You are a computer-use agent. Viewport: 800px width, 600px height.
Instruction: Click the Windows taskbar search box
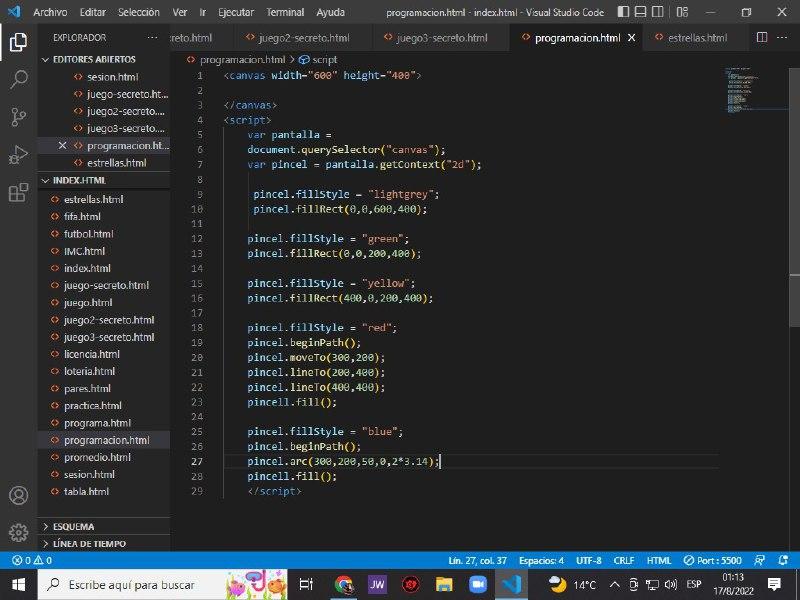(162, 585)
